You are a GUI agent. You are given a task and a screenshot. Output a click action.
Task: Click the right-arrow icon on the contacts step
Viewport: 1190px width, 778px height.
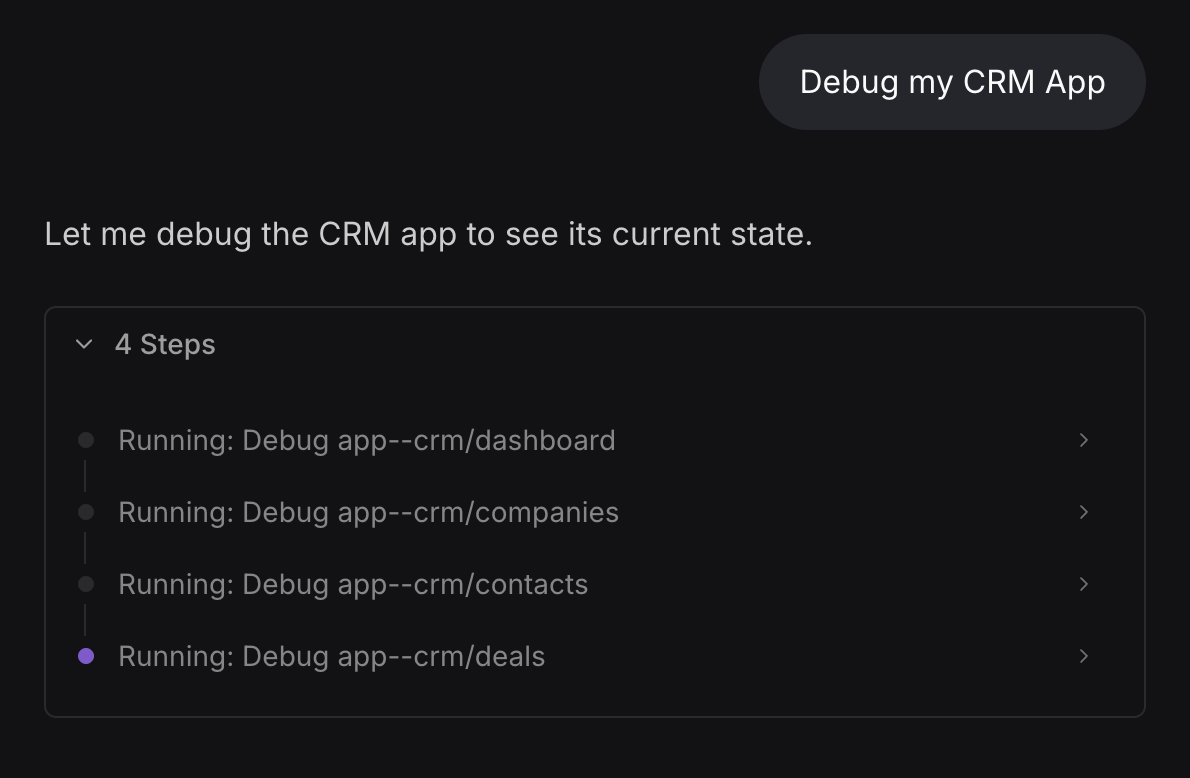(1084, 584)
